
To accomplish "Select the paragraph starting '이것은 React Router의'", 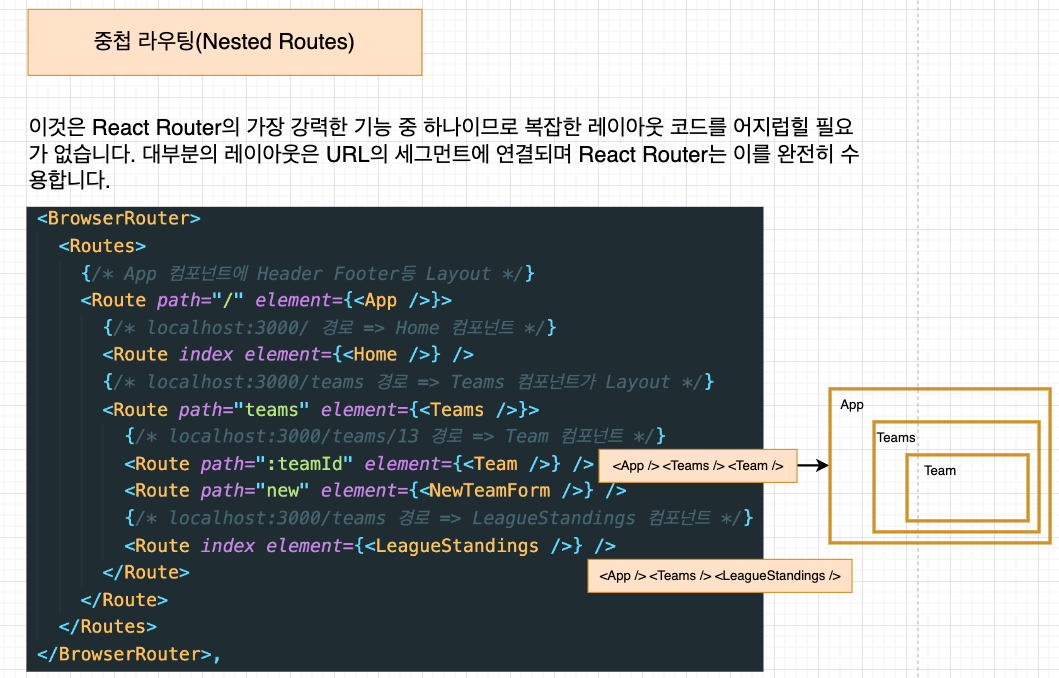I will [x=444, y=153].
